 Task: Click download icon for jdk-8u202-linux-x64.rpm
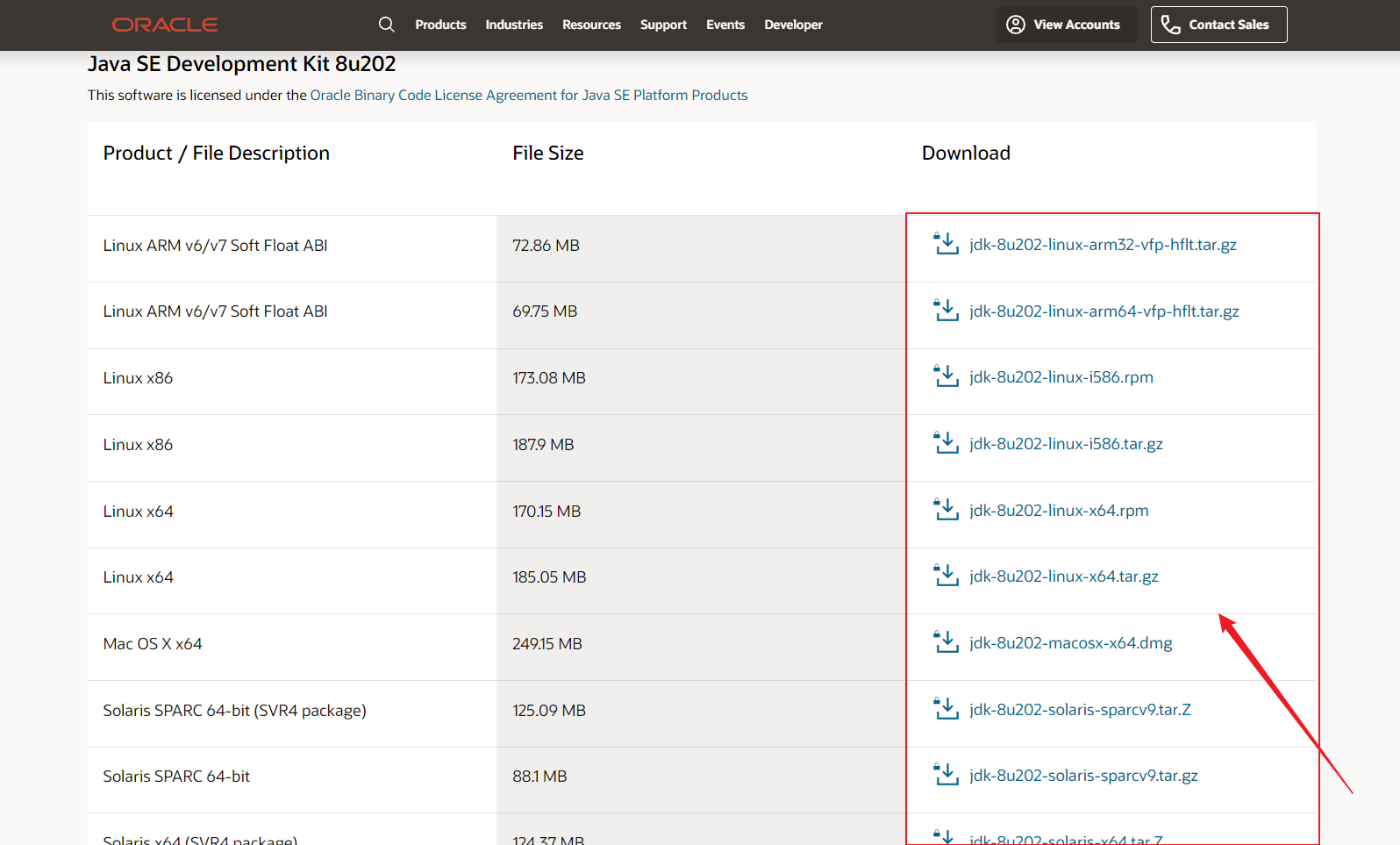(946, 510)
